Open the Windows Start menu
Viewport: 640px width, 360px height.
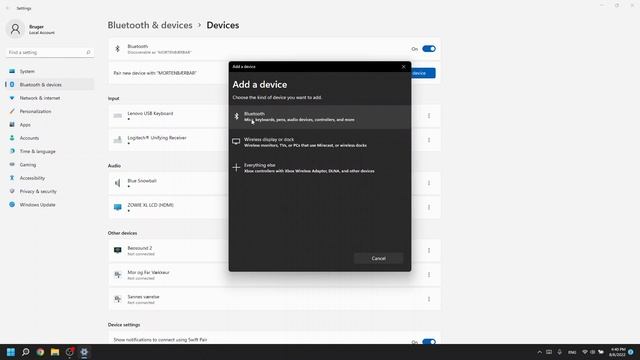(x=11, y=352)
